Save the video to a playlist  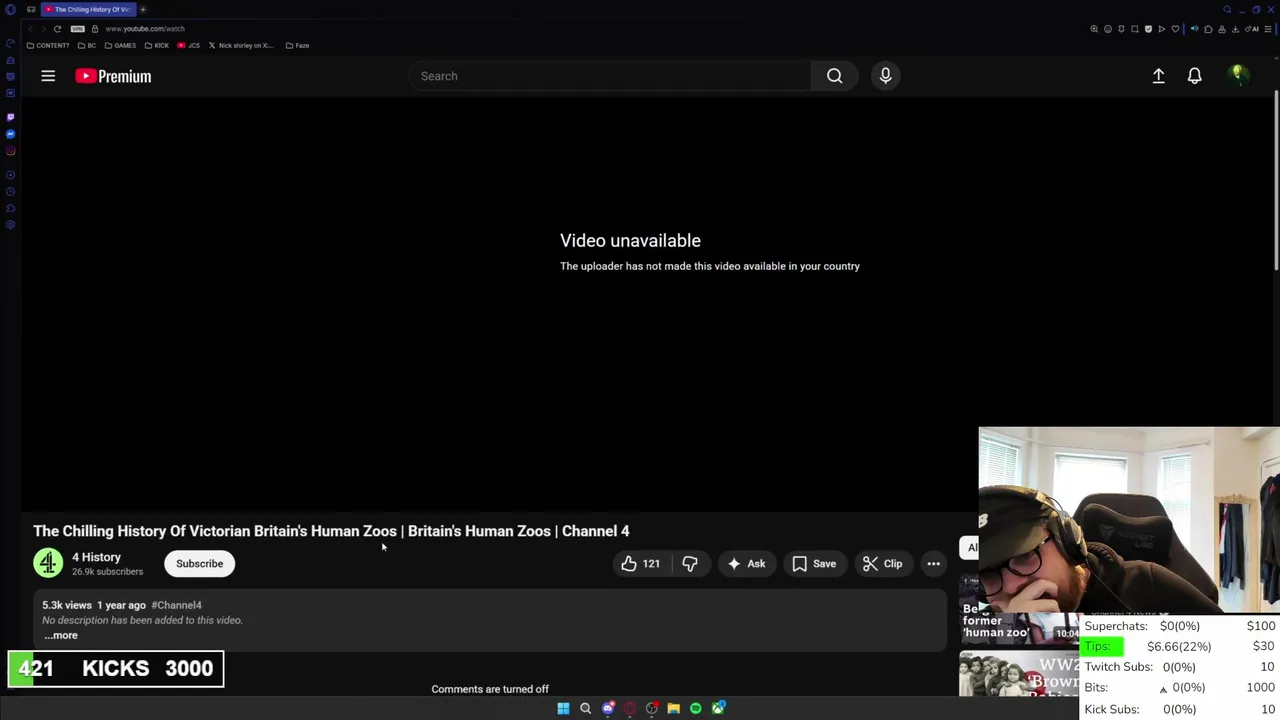coord(814,564)
